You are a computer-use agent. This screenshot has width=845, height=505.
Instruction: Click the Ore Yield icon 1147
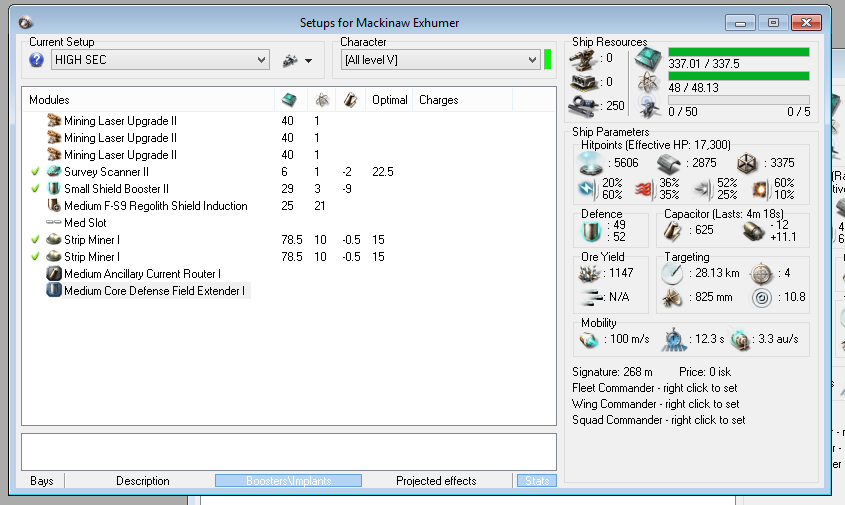[589, 273]
